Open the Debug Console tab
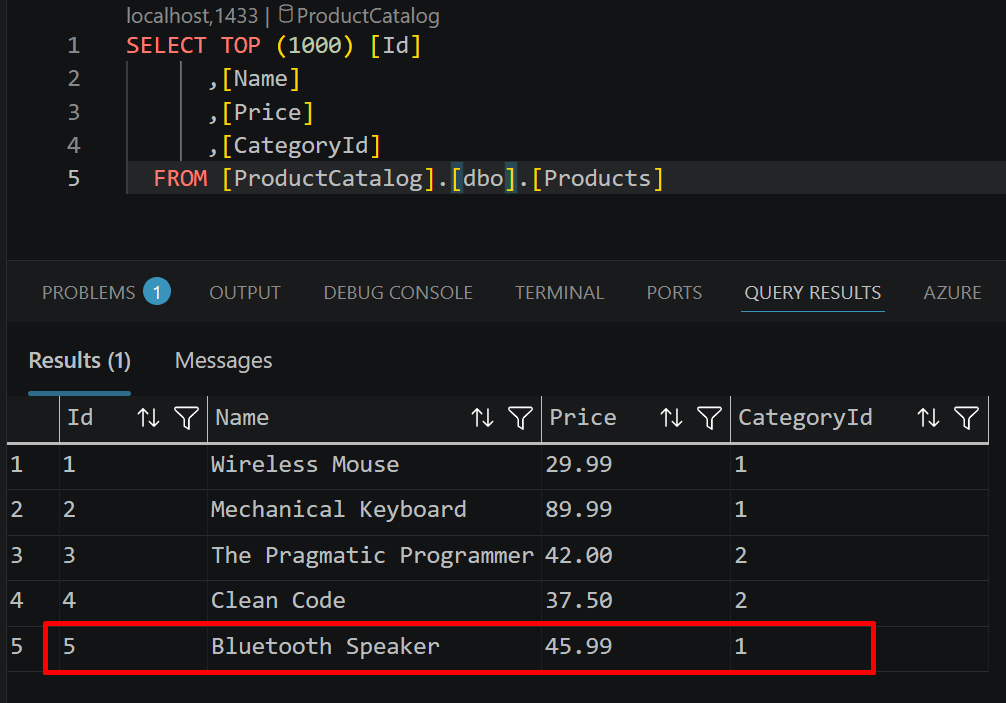This screenshot has width=1006, height=703. [398, 292]
